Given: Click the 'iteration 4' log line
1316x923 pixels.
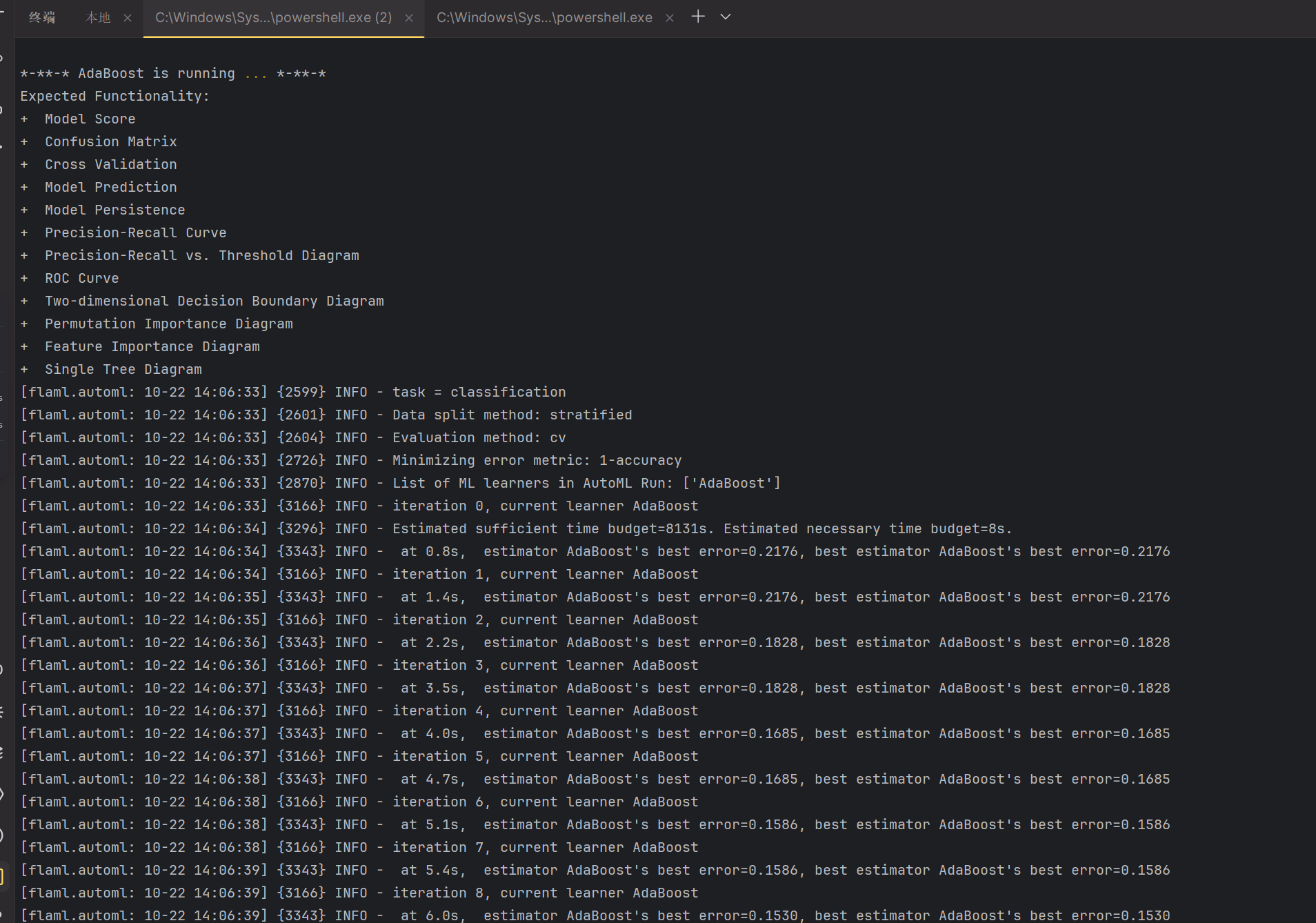Looking at the screenshot, I should 359,711.
